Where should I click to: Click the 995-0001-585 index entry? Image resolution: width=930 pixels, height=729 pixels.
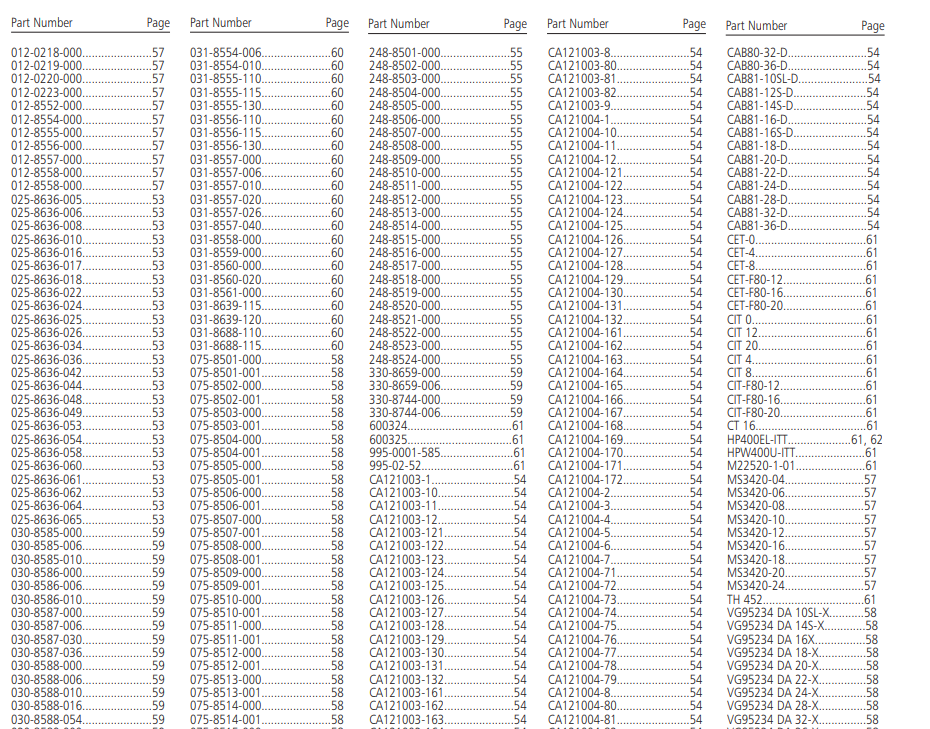(404, 452)
